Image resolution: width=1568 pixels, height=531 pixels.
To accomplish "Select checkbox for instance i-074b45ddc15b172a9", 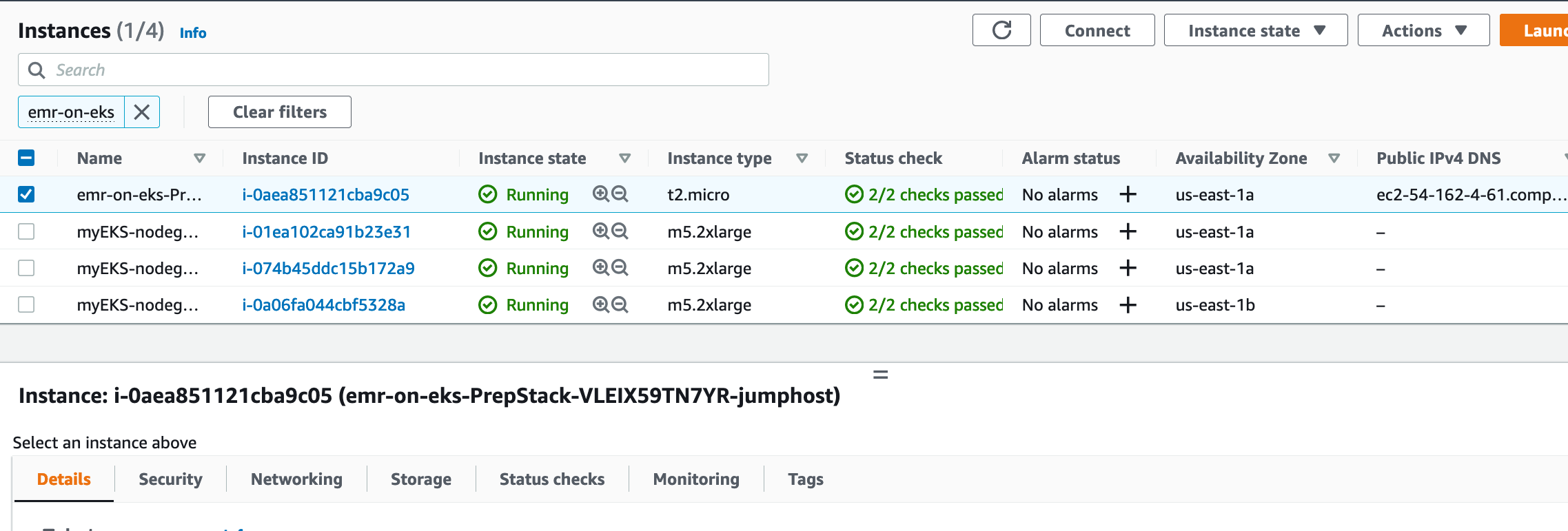I will [26, 268].
